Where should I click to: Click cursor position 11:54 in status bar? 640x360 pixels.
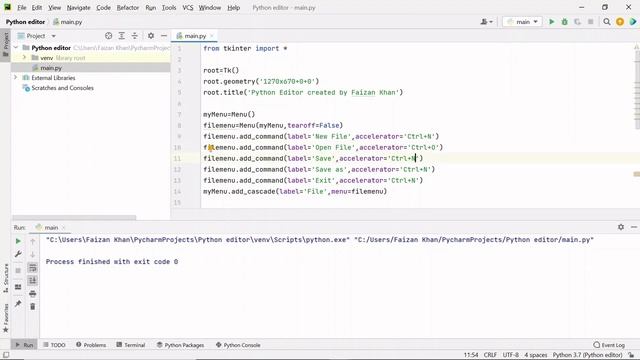coord(471,355)
